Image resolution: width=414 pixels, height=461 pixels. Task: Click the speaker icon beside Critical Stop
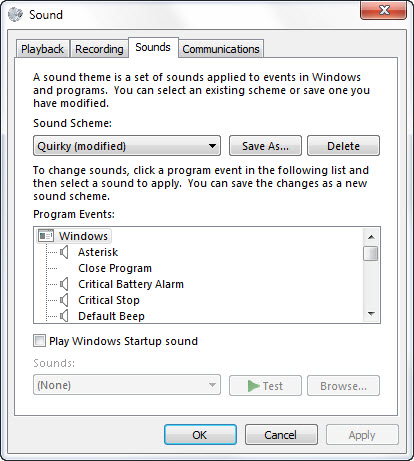click(x=64, y=300)
